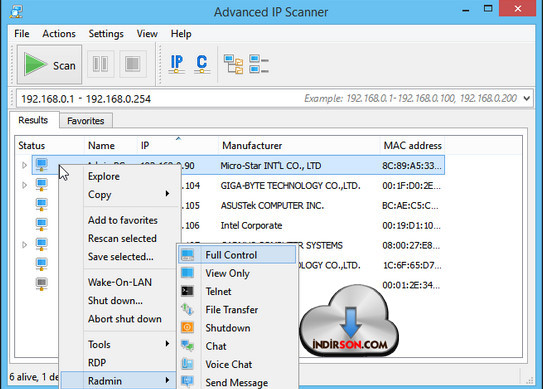Select Full Control in Radmin submenu
The width and height of the screenshot is (543, 389).
click(237, 255)
